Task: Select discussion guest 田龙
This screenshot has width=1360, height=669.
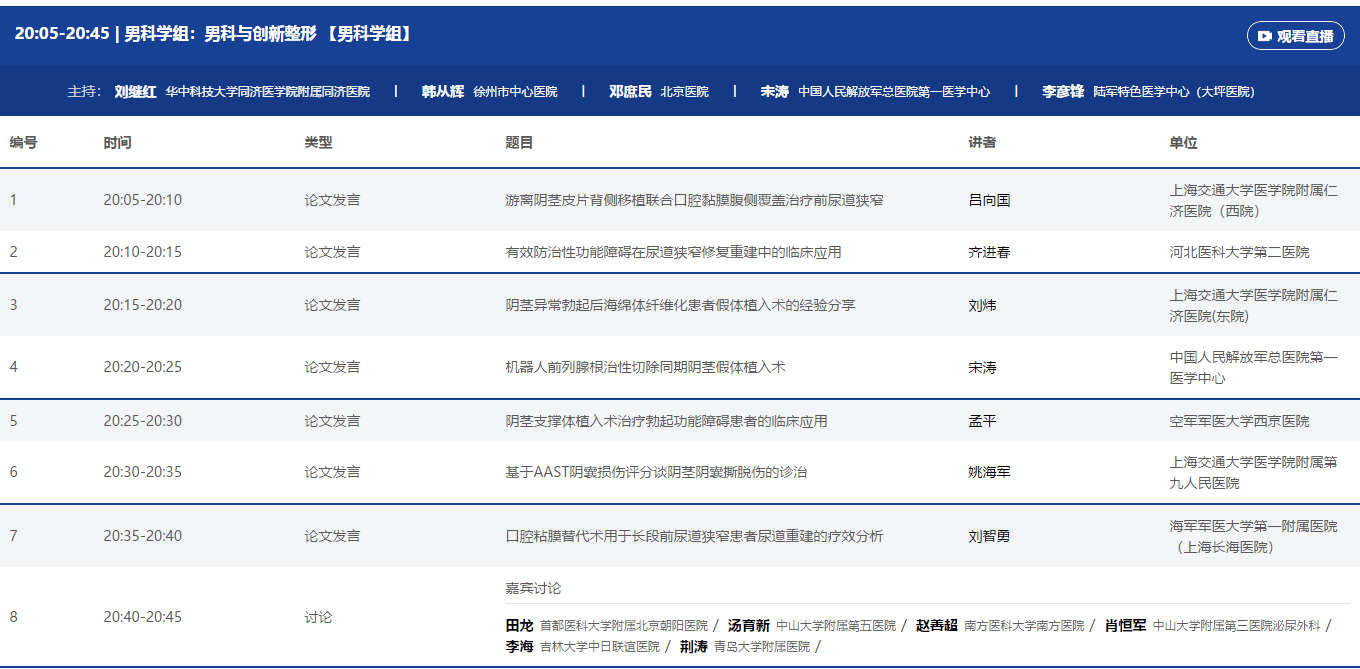Action: [519, 625]
